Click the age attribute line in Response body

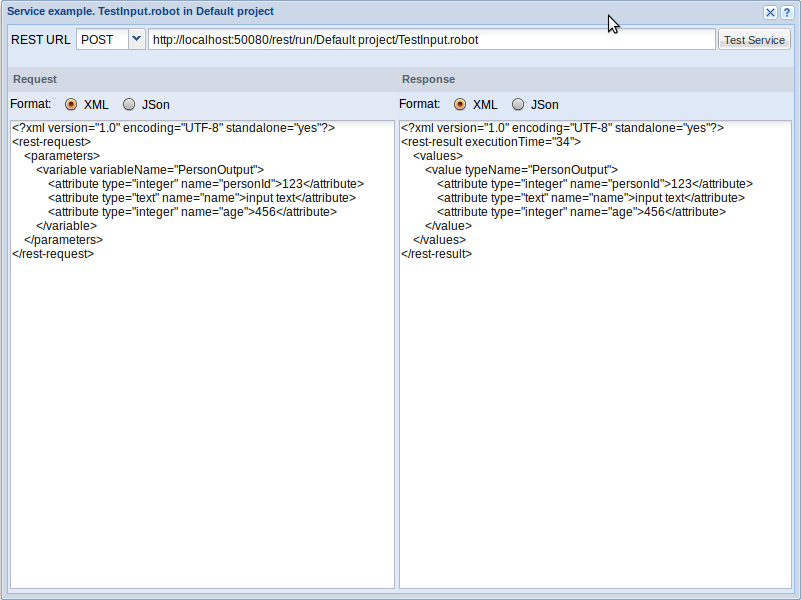[x=581, y=212]
